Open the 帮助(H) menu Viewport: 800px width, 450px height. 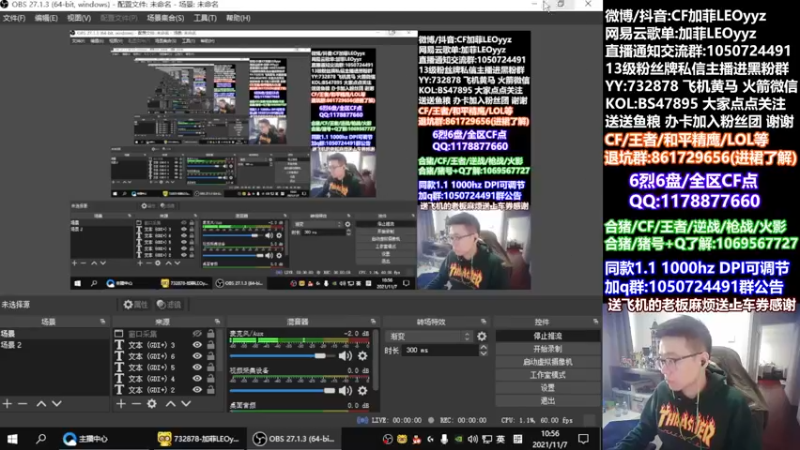coord(238,18)
